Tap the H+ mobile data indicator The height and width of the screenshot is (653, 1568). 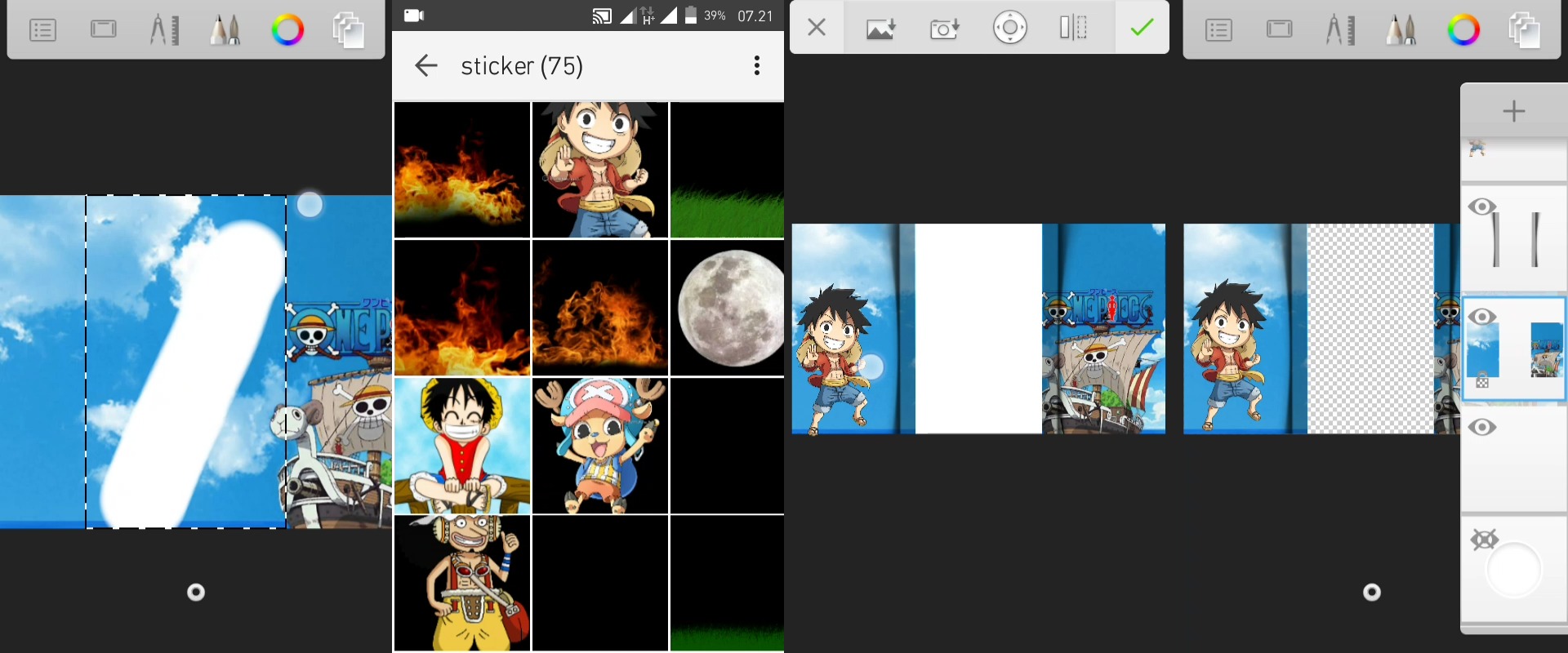coord(648,16)
